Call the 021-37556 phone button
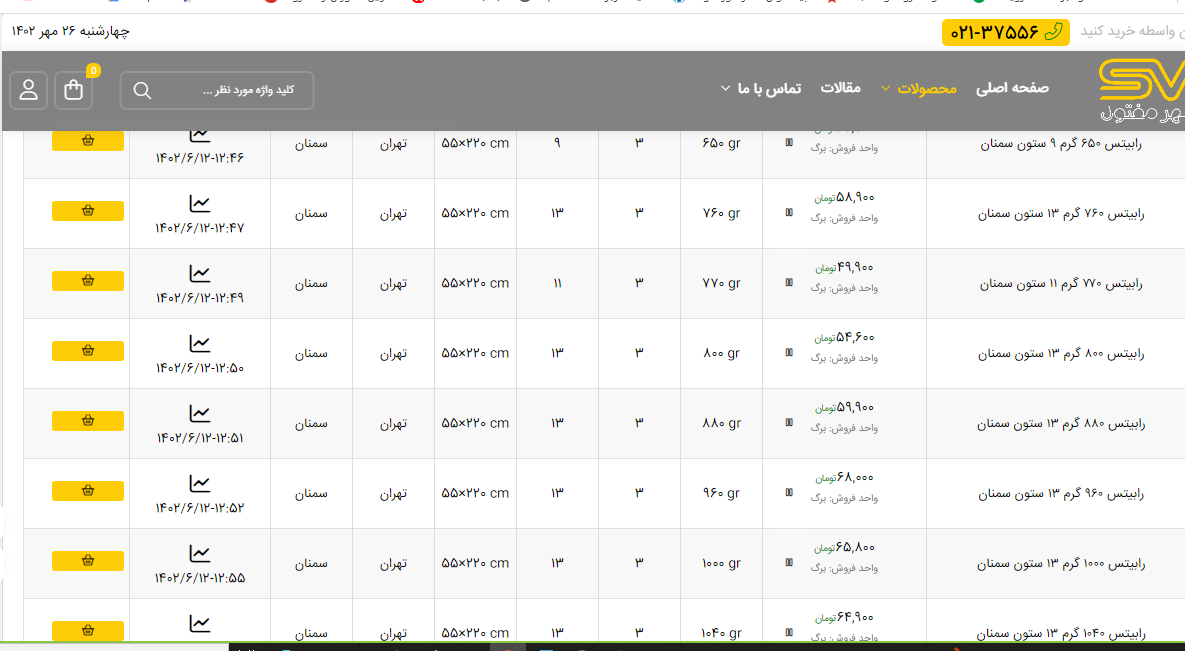 pyautogui.click(x=1005, y=32)
